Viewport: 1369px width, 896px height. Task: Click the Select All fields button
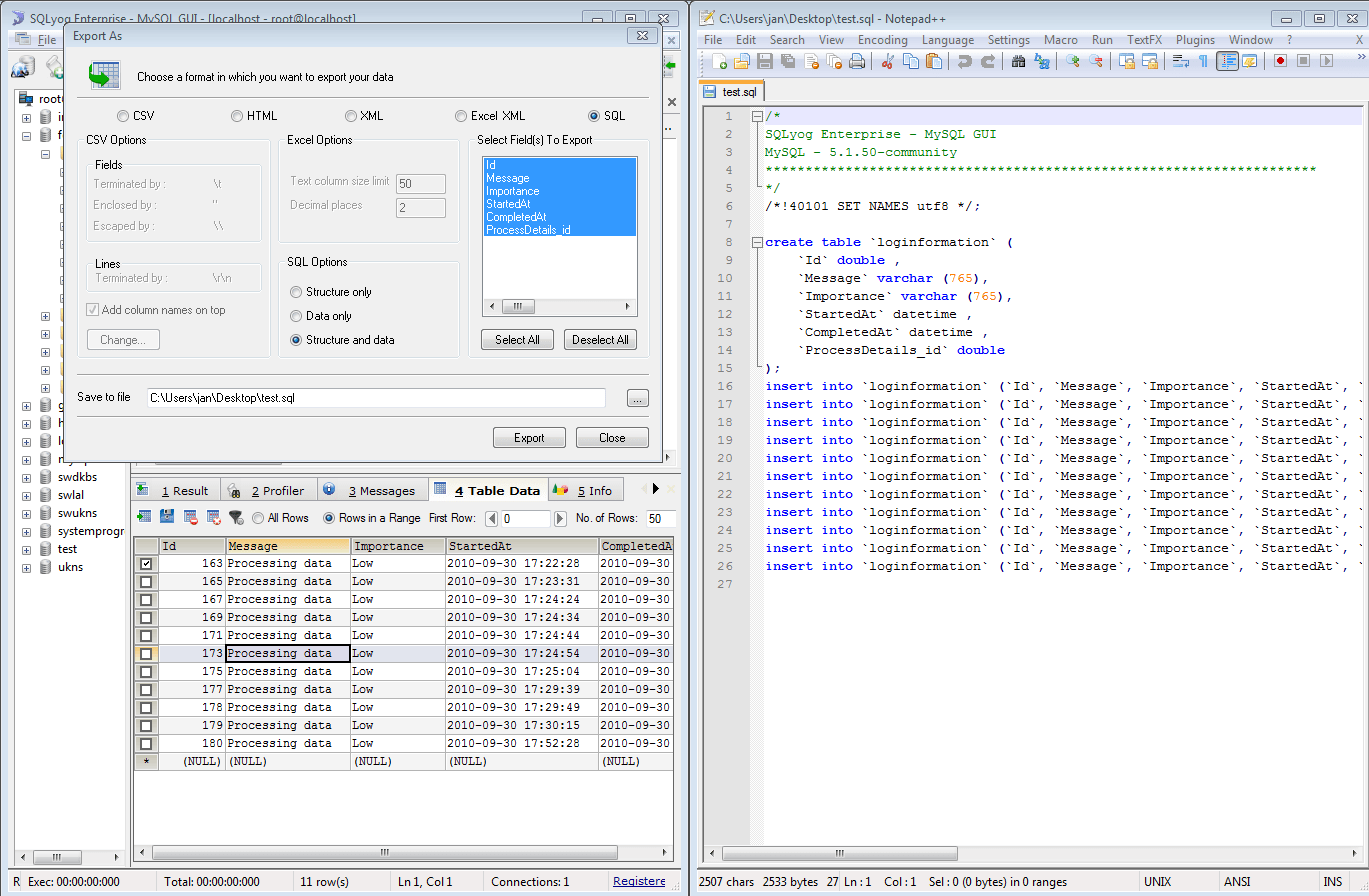(x=517, y=340)
